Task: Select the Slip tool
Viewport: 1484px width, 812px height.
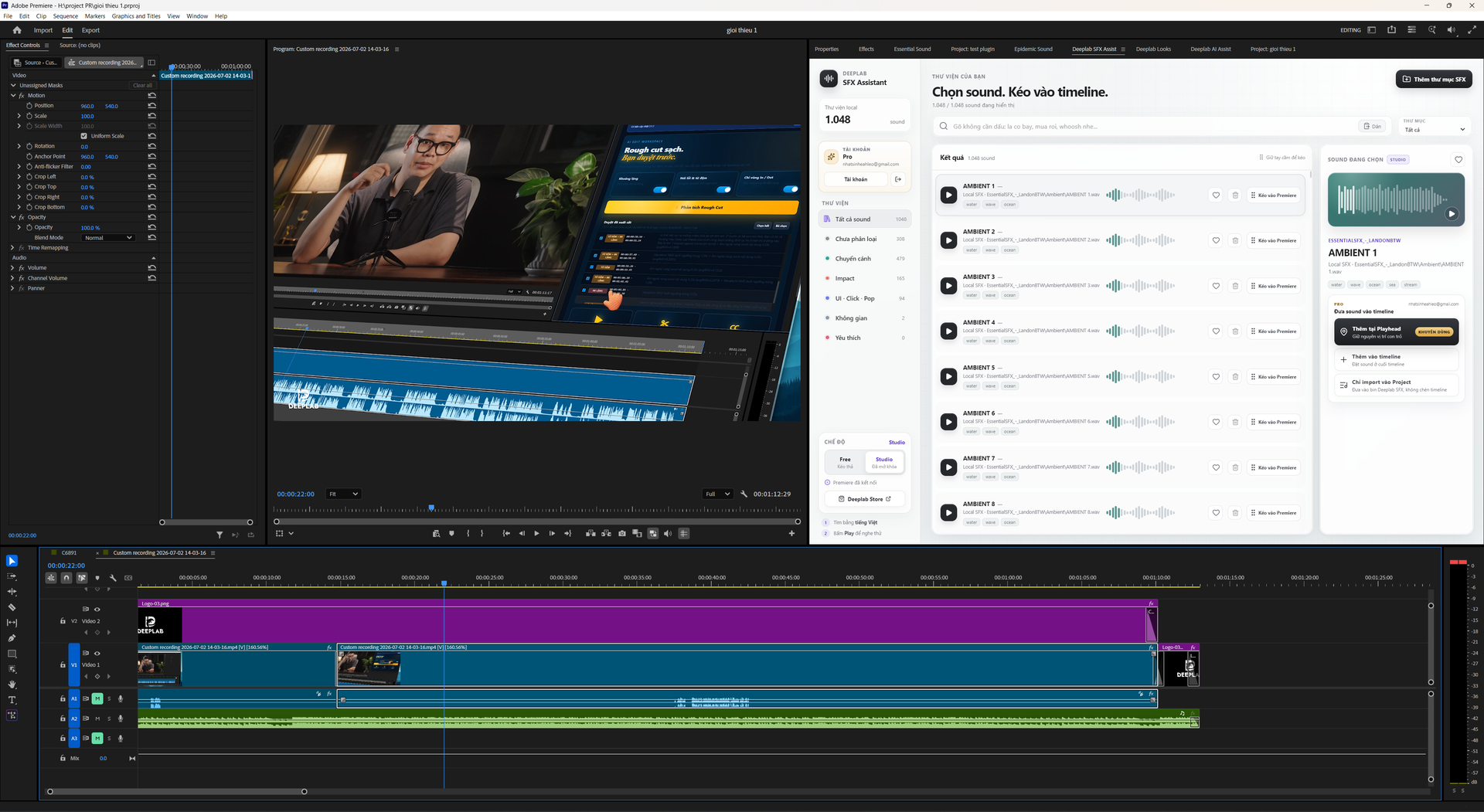Action: [12, 623]
